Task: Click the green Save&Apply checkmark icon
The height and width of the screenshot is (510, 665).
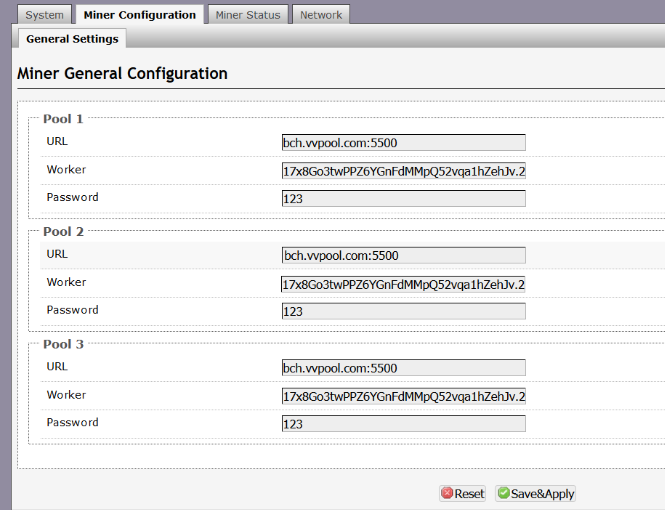Action: [503, 493]
